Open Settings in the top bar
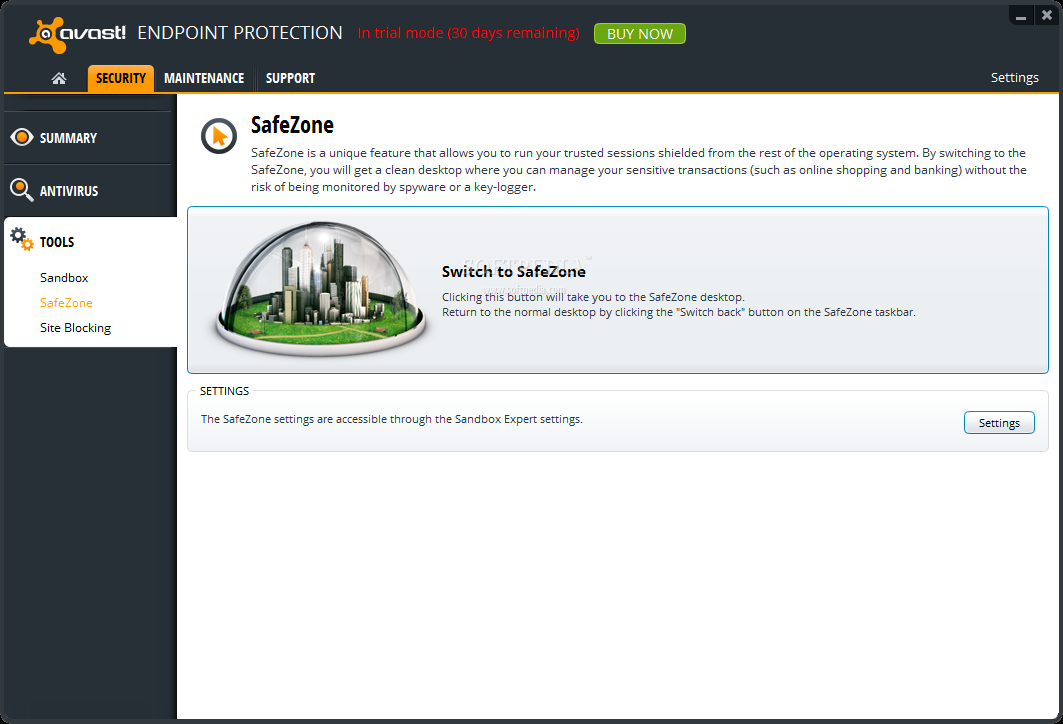This screenshot has height=724, width=1063. (1014, 77)
